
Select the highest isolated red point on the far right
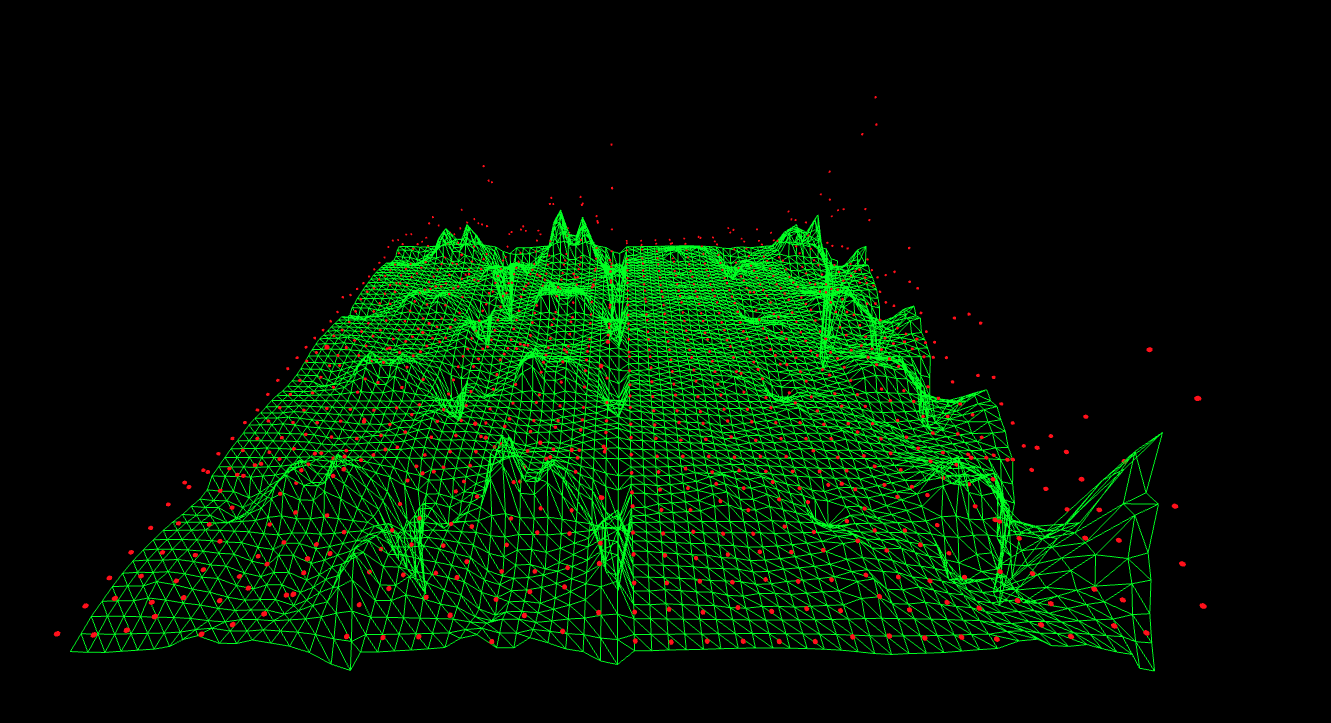click(1149, 349)
